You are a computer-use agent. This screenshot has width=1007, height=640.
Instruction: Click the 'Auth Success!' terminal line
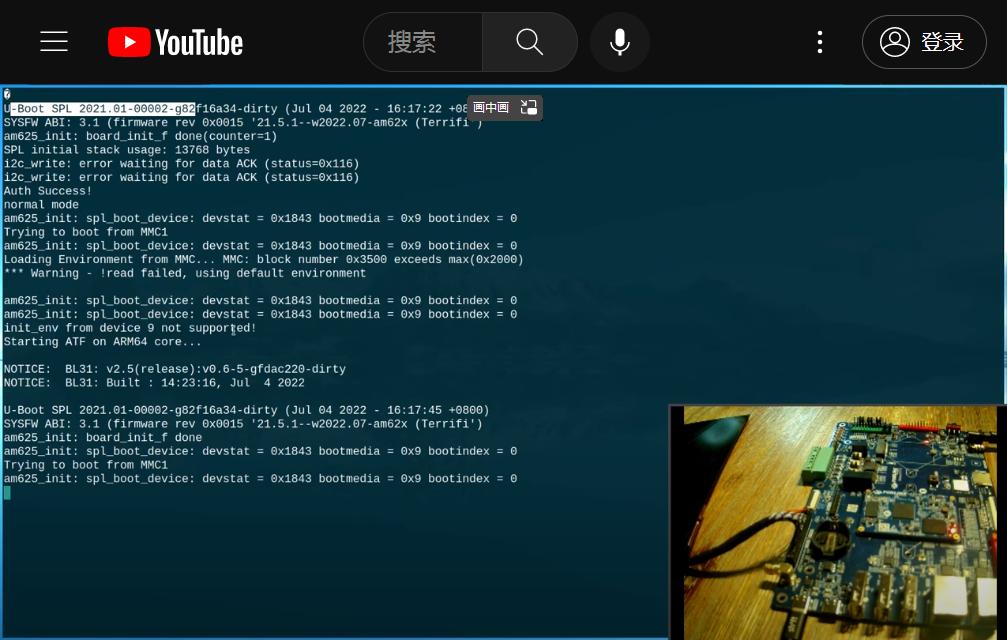tap(48, 191)
